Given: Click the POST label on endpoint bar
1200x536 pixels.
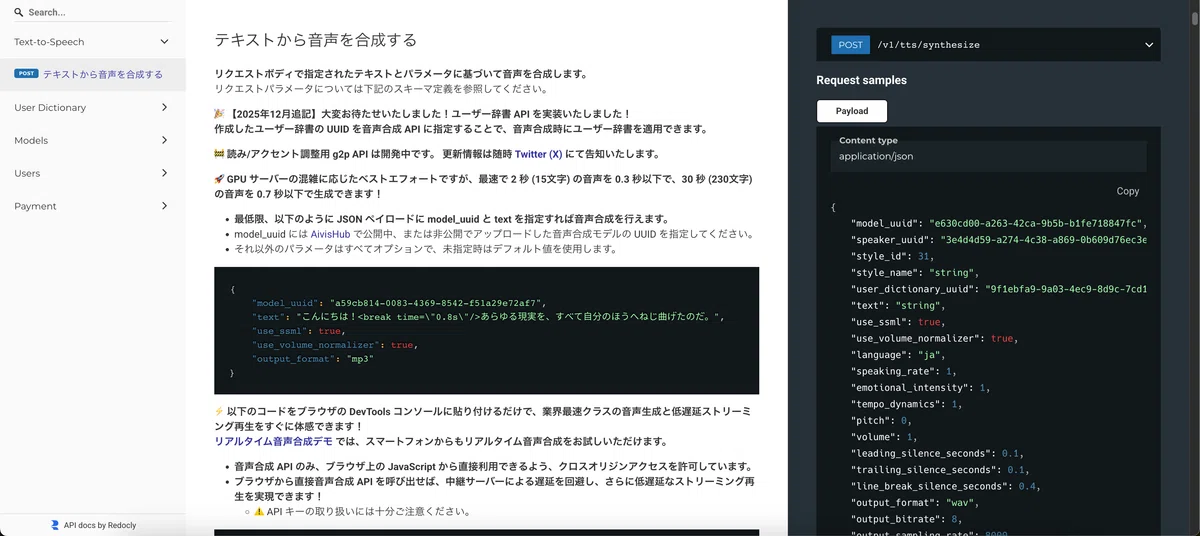Looking at the screenshot, I should 851,45.
